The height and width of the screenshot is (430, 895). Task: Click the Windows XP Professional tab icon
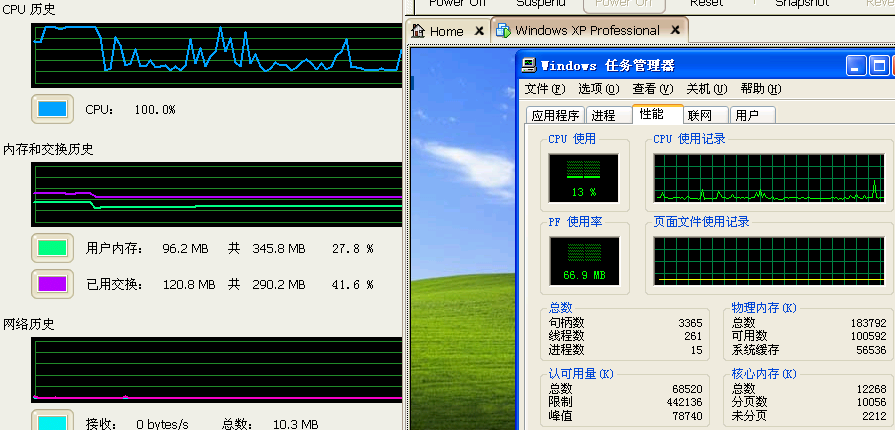(x=503, y=30)
